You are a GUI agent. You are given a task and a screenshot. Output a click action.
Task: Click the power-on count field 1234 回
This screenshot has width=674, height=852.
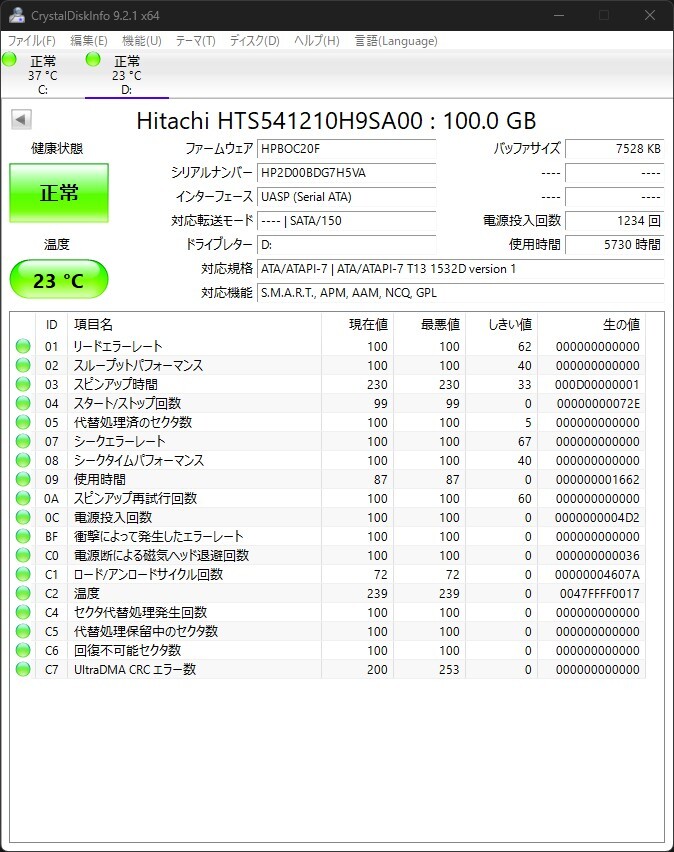[x=615, y=221]
